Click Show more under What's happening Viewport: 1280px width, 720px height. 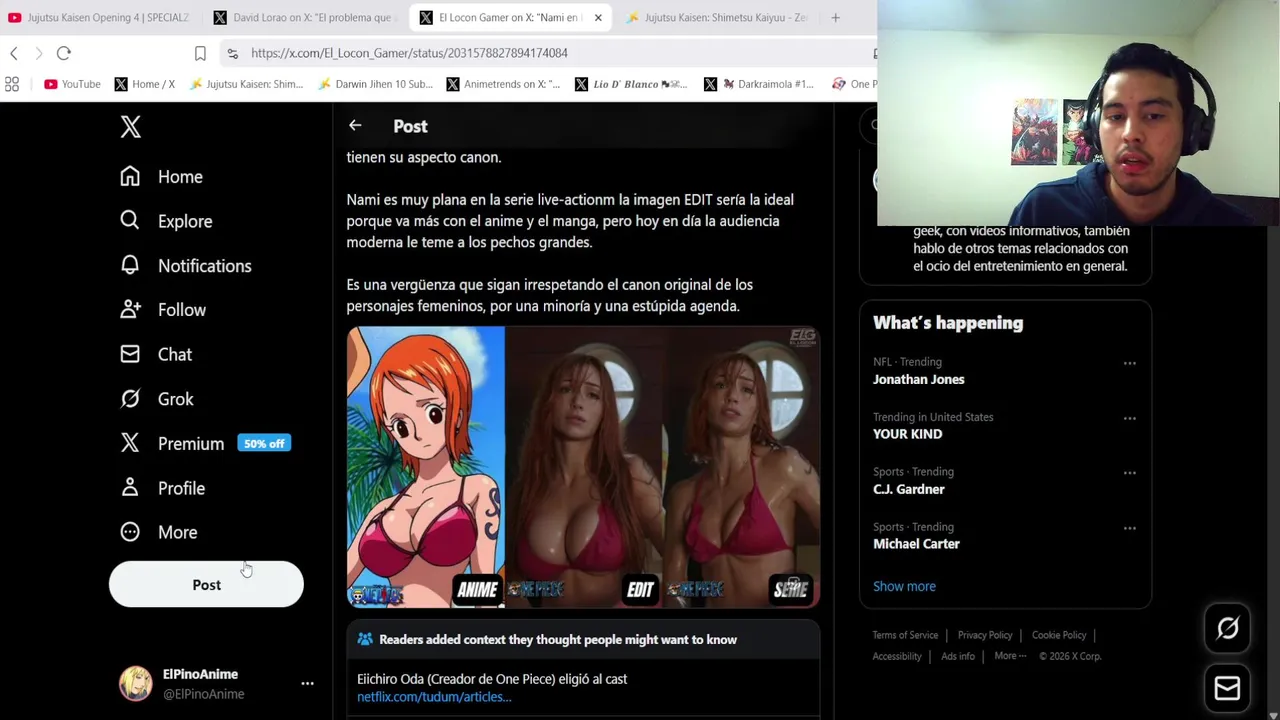pos(904,586)
